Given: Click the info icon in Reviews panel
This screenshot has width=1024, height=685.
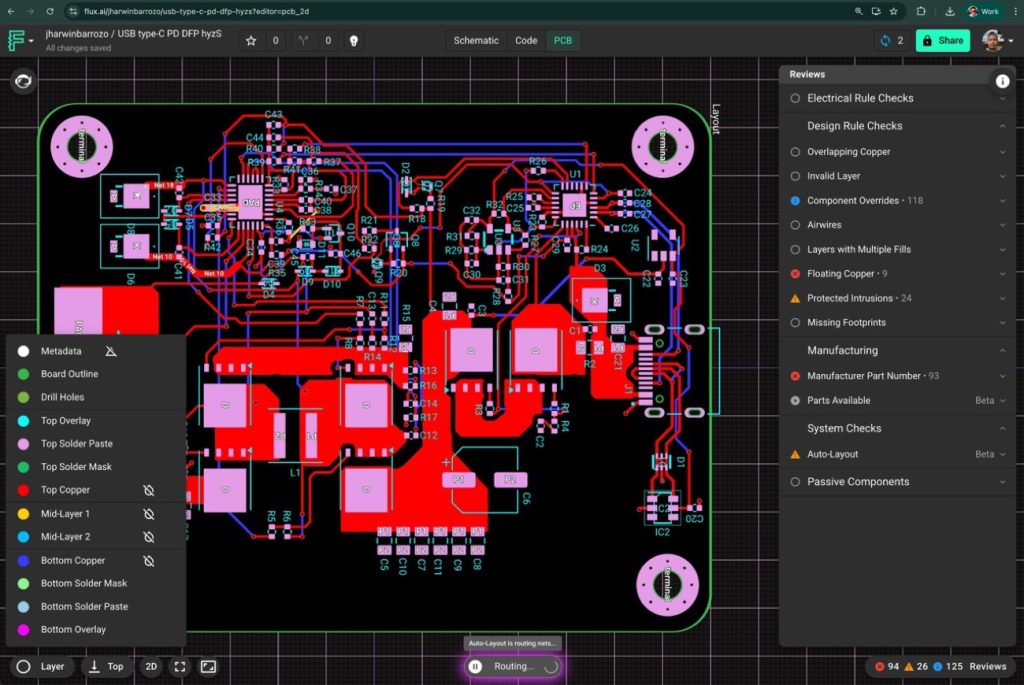Looking at the screenshot, I should click(1002, 81).
